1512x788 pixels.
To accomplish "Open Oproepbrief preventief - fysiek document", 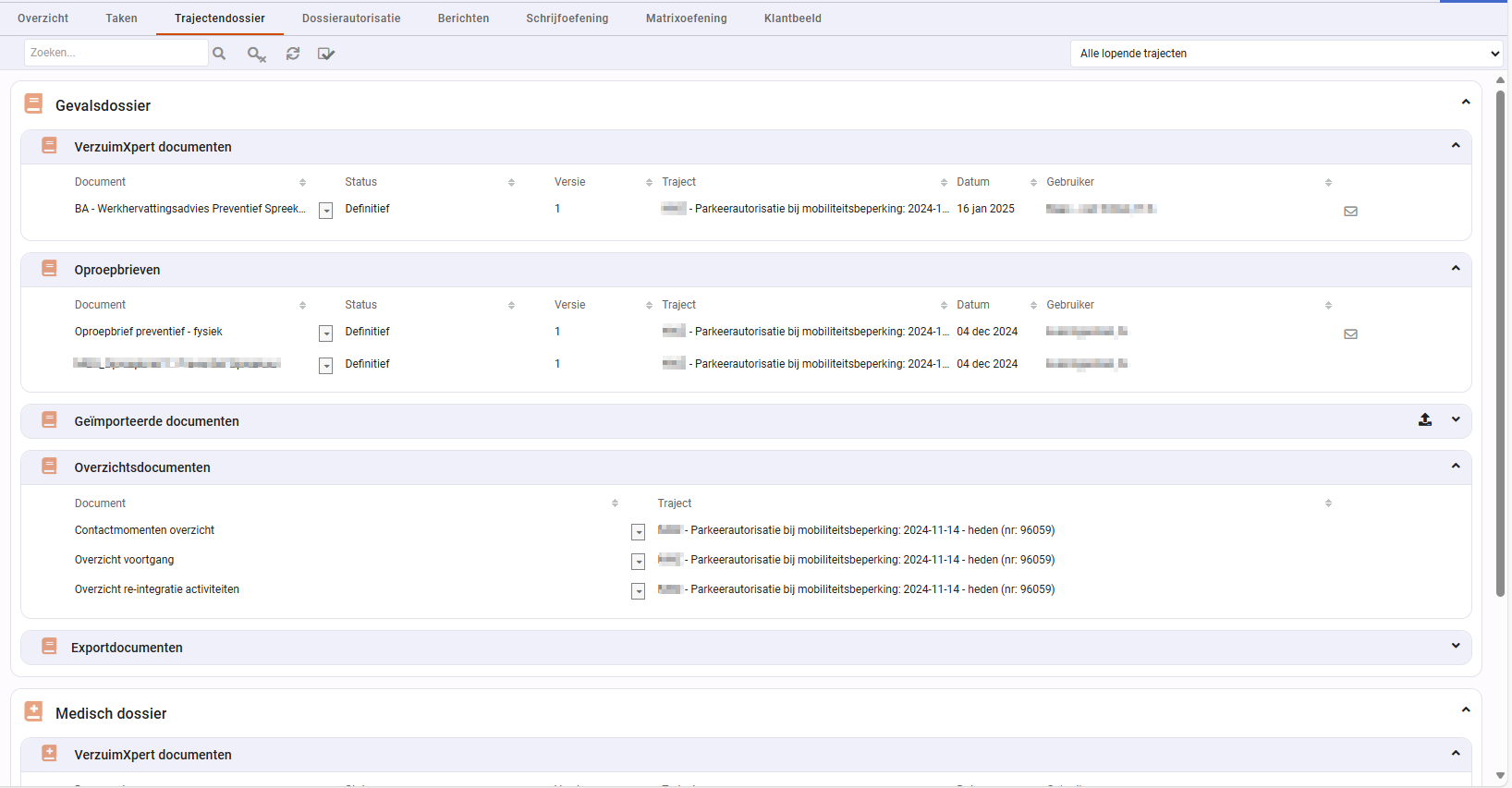I will (149, 332).
